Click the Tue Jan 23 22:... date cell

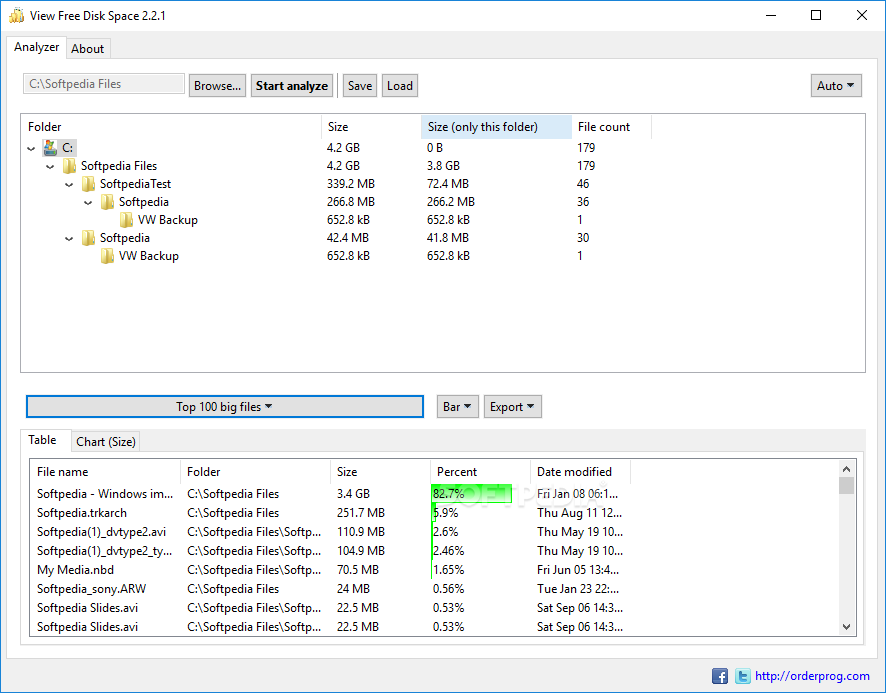tap(577, 589)
